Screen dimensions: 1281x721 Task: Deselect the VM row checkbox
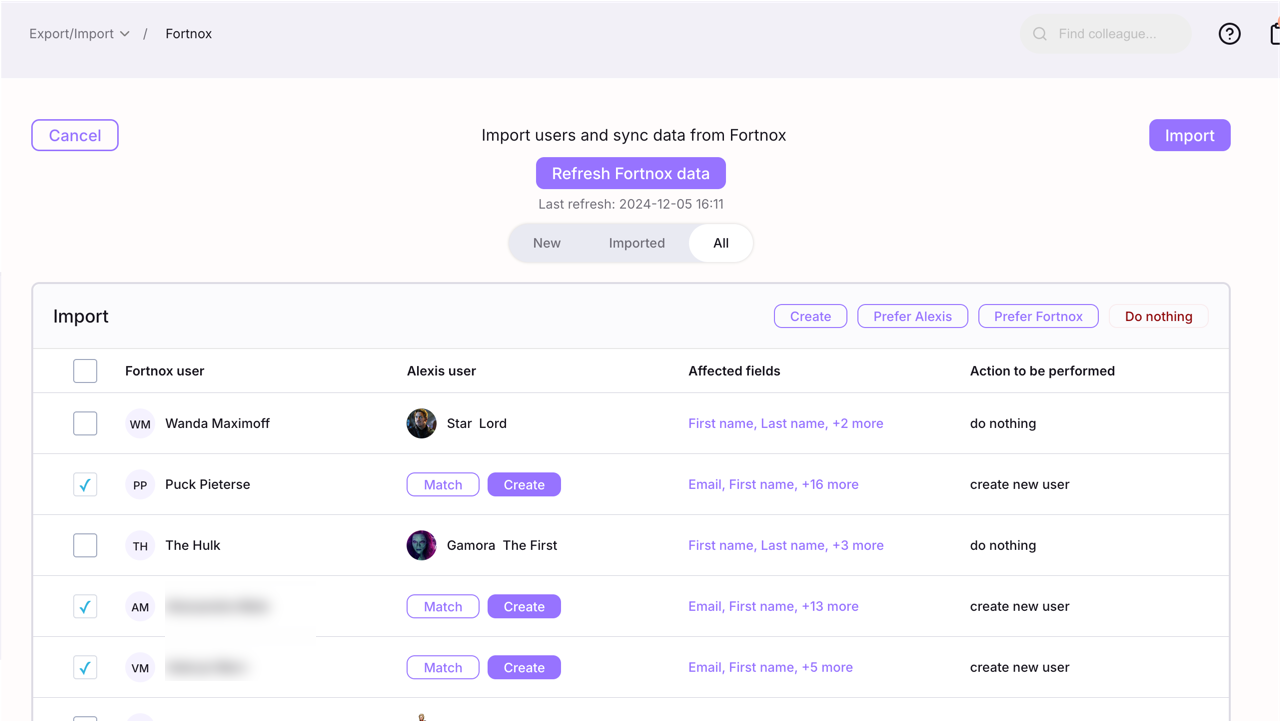(85, 668)
